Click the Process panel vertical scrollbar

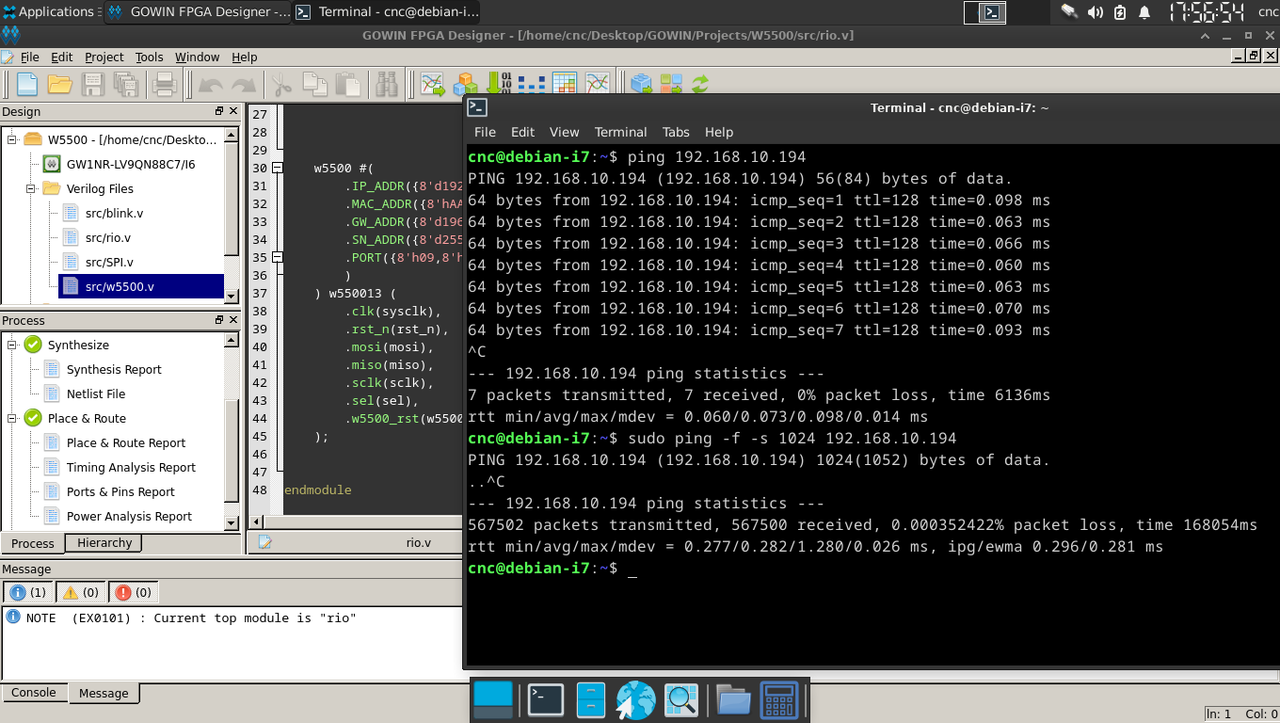click(x=232, y=431)
